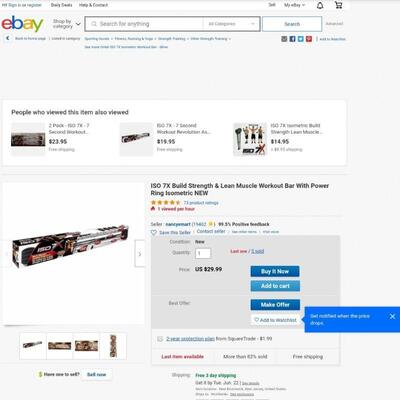Click the Buy It Now button
Image resolution: width=400 pixels, height=400 pixels.
coord(275,271)
